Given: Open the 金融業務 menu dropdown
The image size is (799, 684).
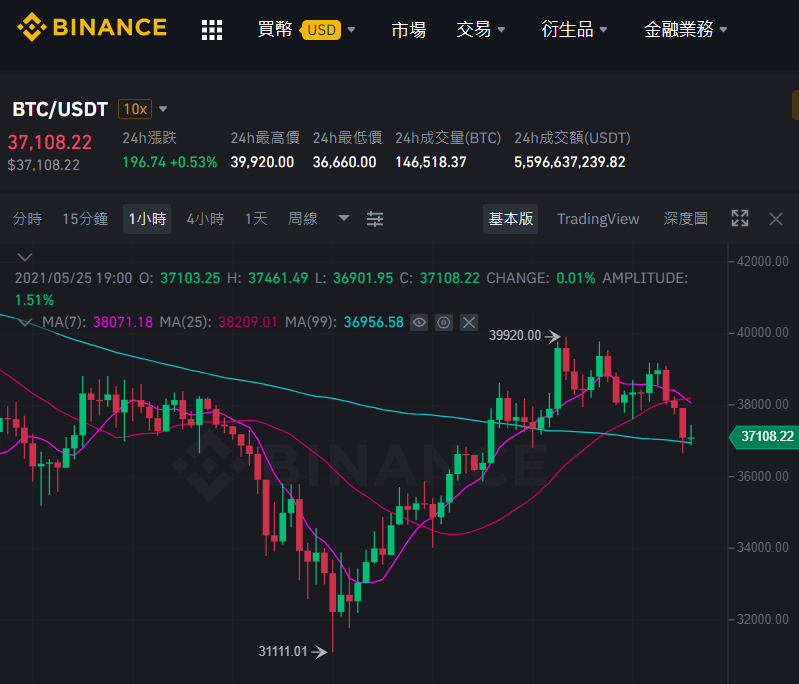Looking at the screenshot, I should tap(685, 30).
